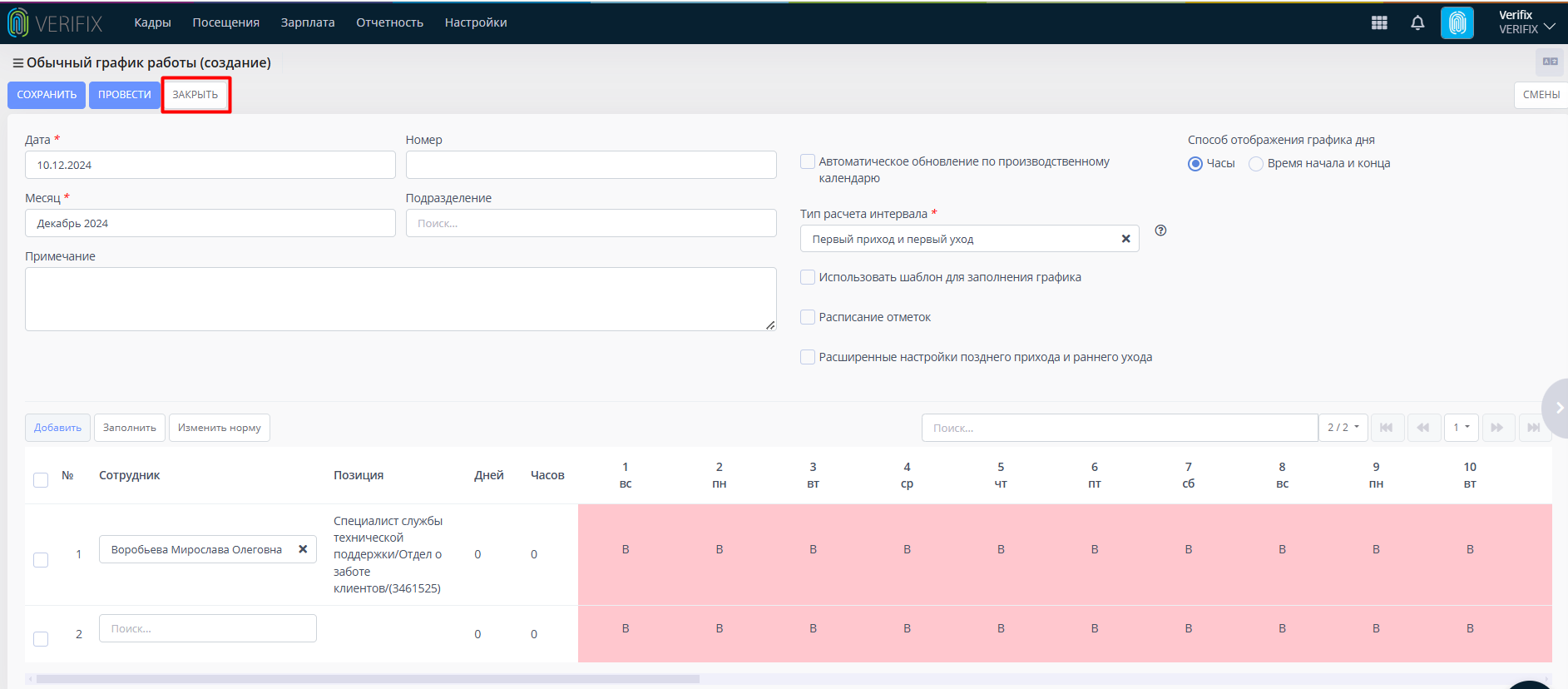Click the language switch icon top right
This screenshot has height=689, width=1568.
[1551, 62]
